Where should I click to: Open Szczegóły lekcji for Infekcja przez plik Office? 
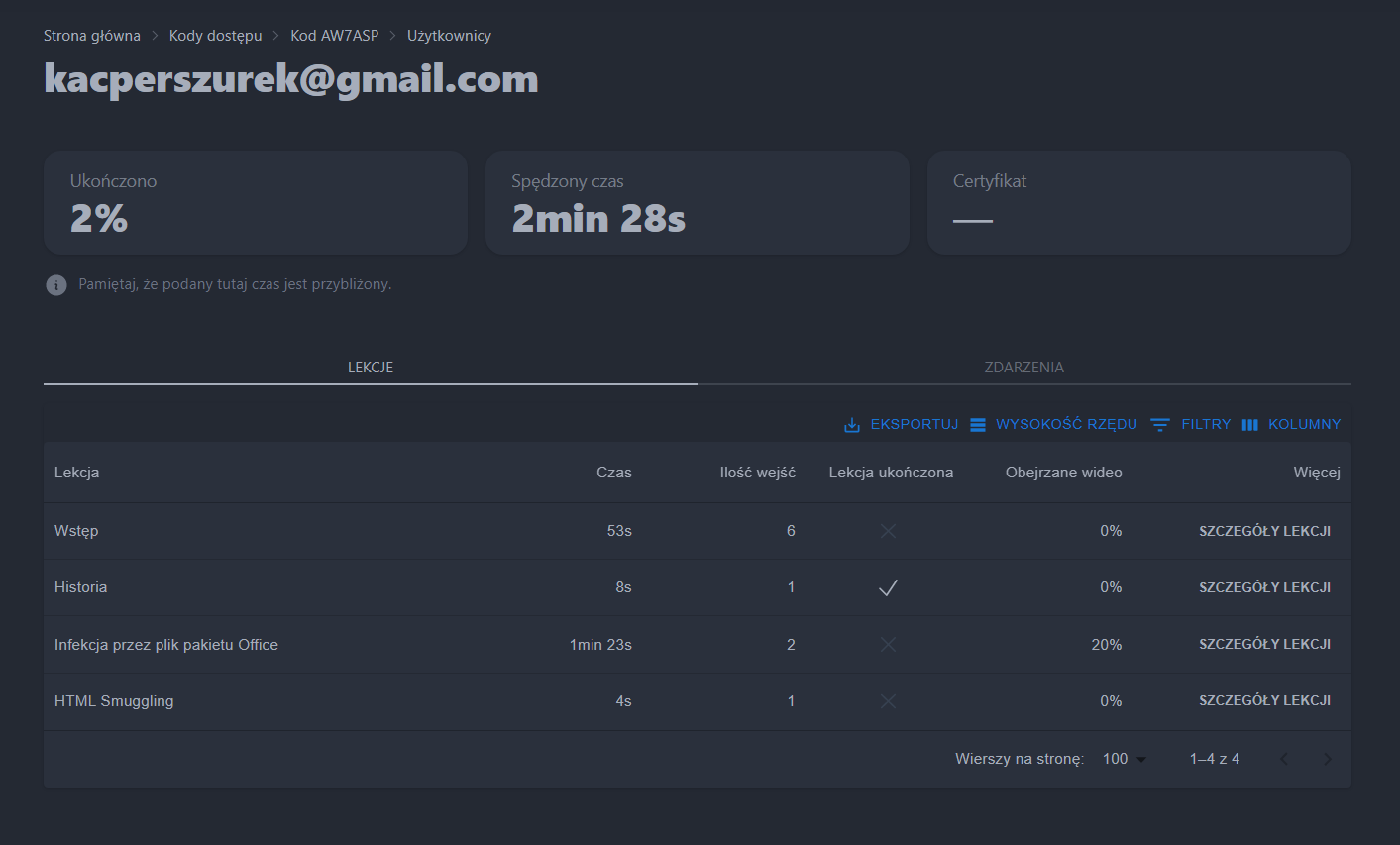click(x=1264, y=644)
